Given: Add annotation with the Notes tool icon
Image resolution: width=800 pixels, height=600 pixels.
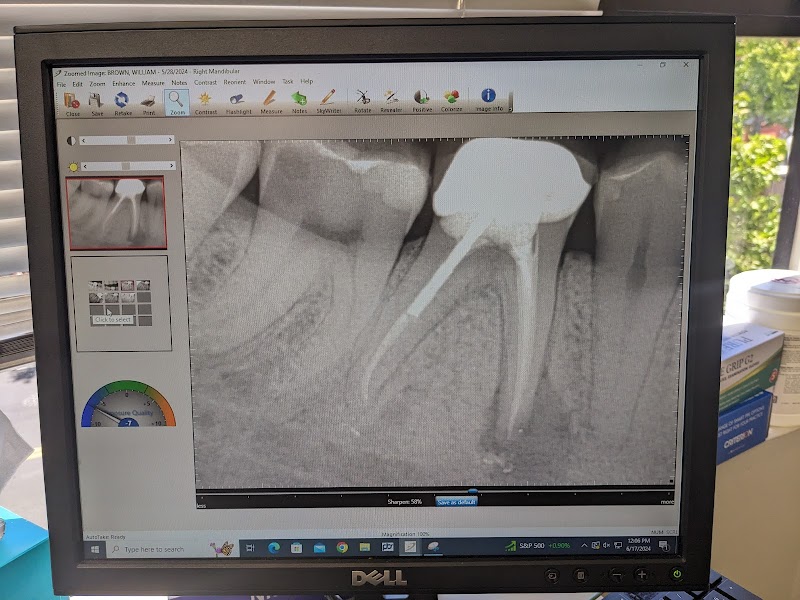Looking at the screenshot, I should (299, 102).
